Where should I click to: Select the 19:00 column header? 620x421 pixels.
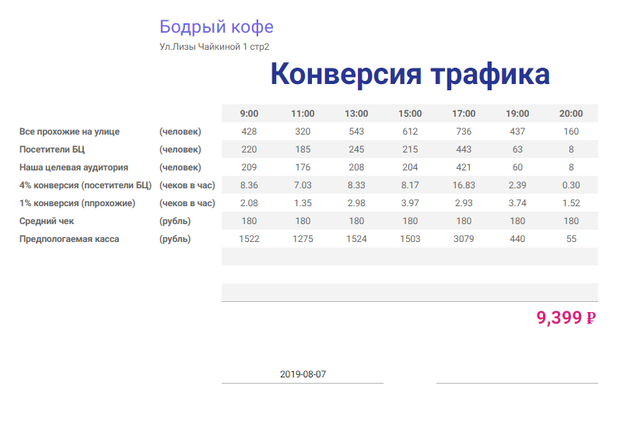tap(517, 114)
